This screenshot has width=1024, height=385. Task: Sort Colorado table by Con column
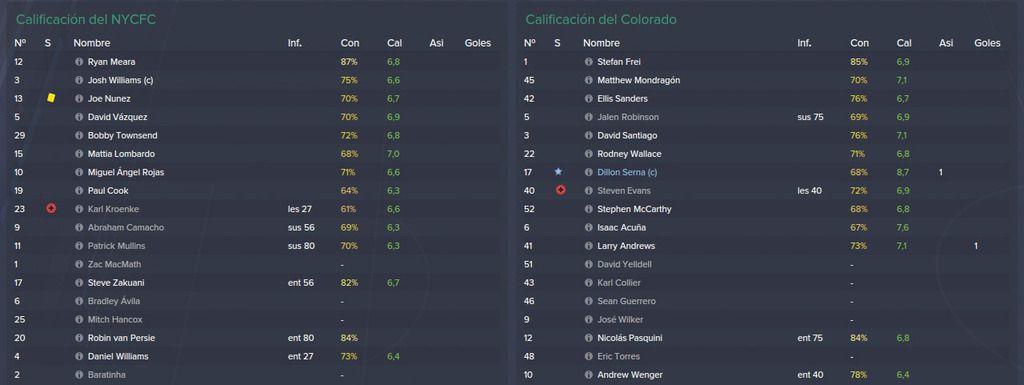[859, 43]
